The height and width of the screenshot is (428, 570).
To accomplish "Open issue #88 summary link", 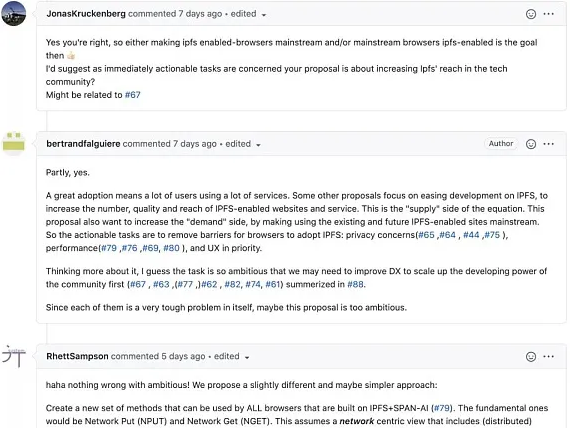I will pyautogui.click(x=355, y=284).
